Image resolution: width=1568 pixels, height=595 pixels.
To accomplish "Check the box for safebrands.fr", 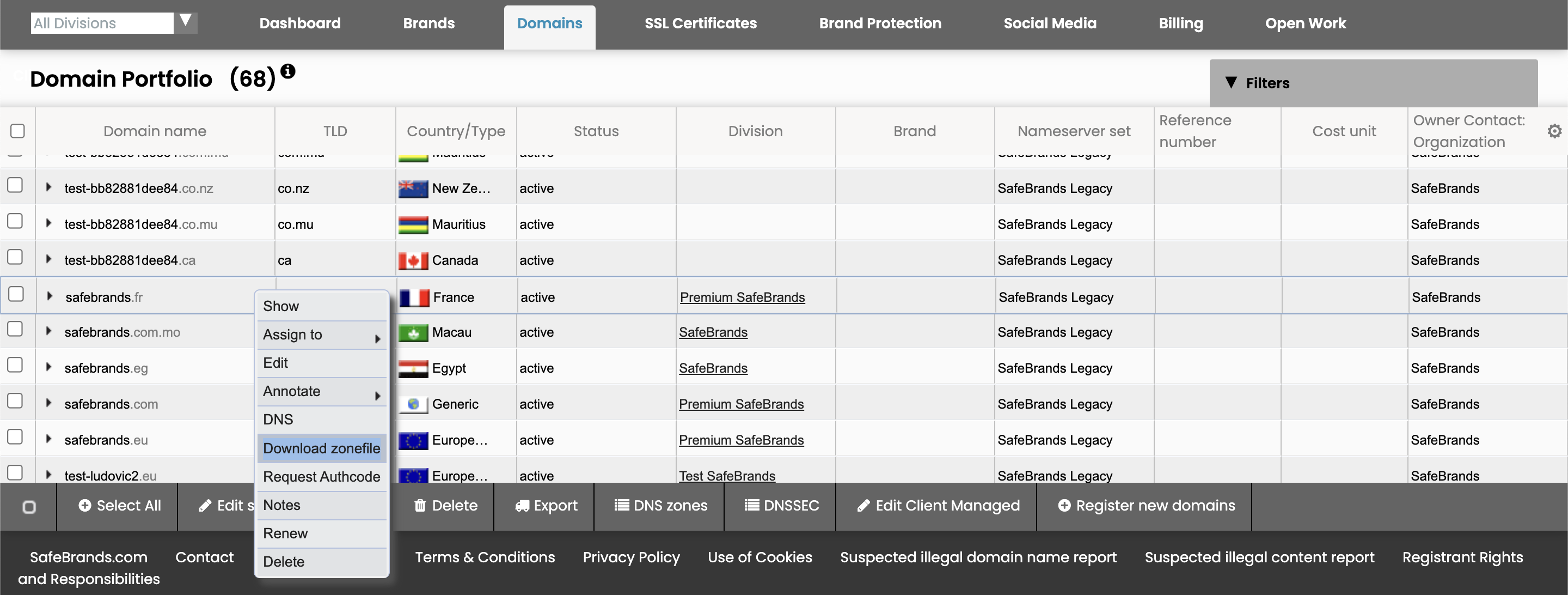I will (x=16, y=294).
